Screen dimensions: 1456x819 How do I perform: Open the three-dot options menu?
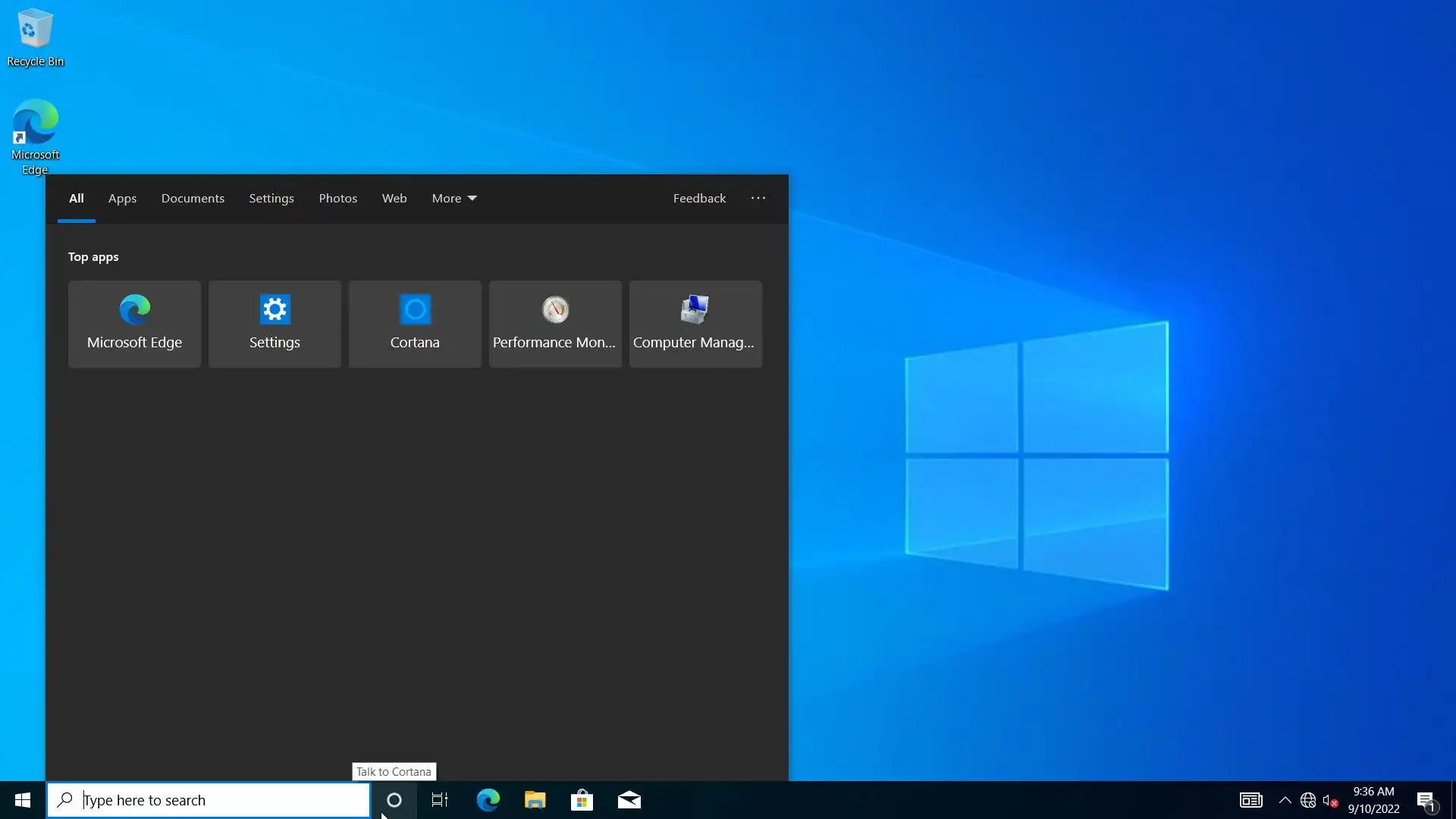coord(758,198)
